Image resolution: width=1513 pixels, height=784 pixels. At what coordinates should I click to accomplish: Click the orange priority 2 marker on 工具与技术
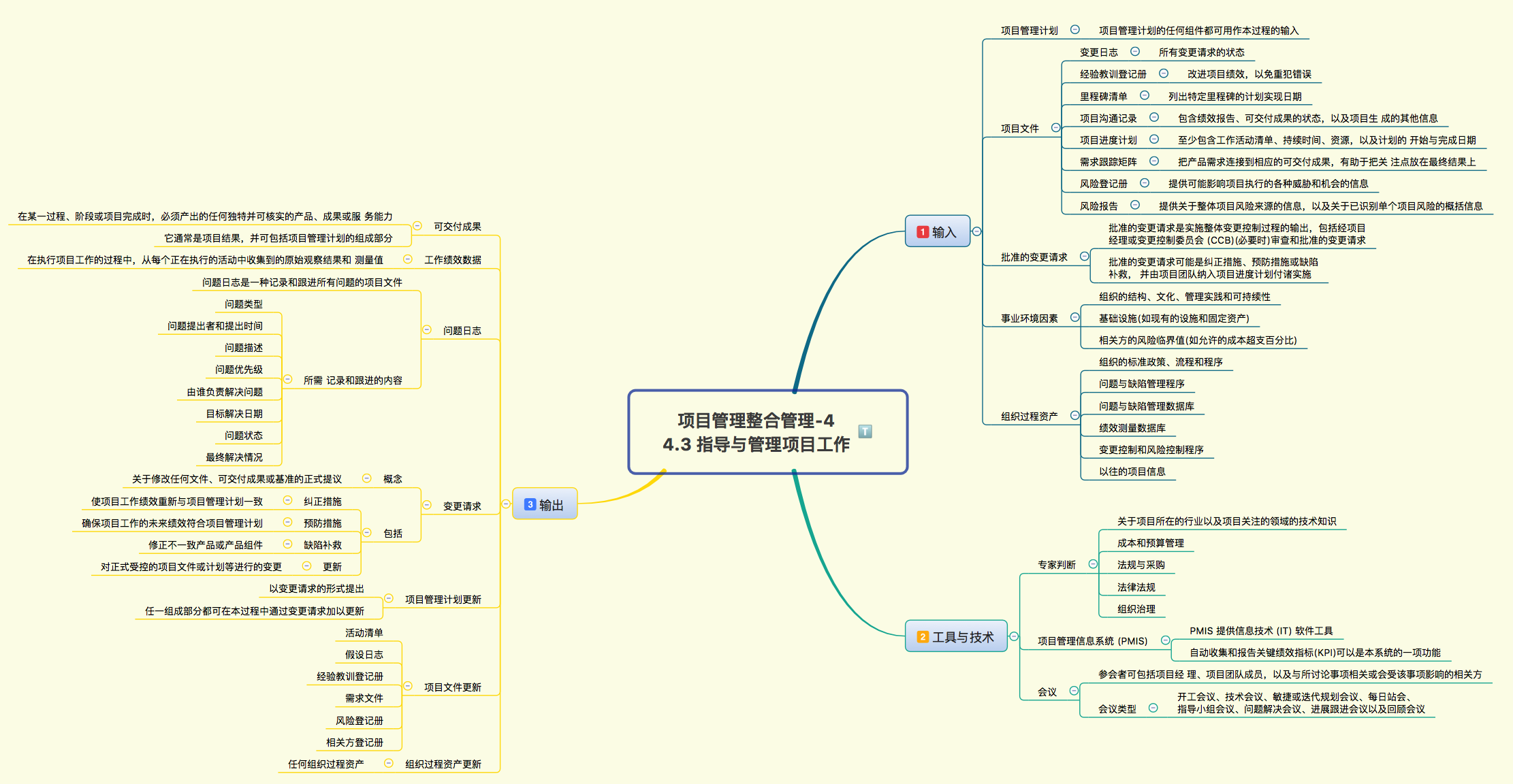[x=923, y=637]
